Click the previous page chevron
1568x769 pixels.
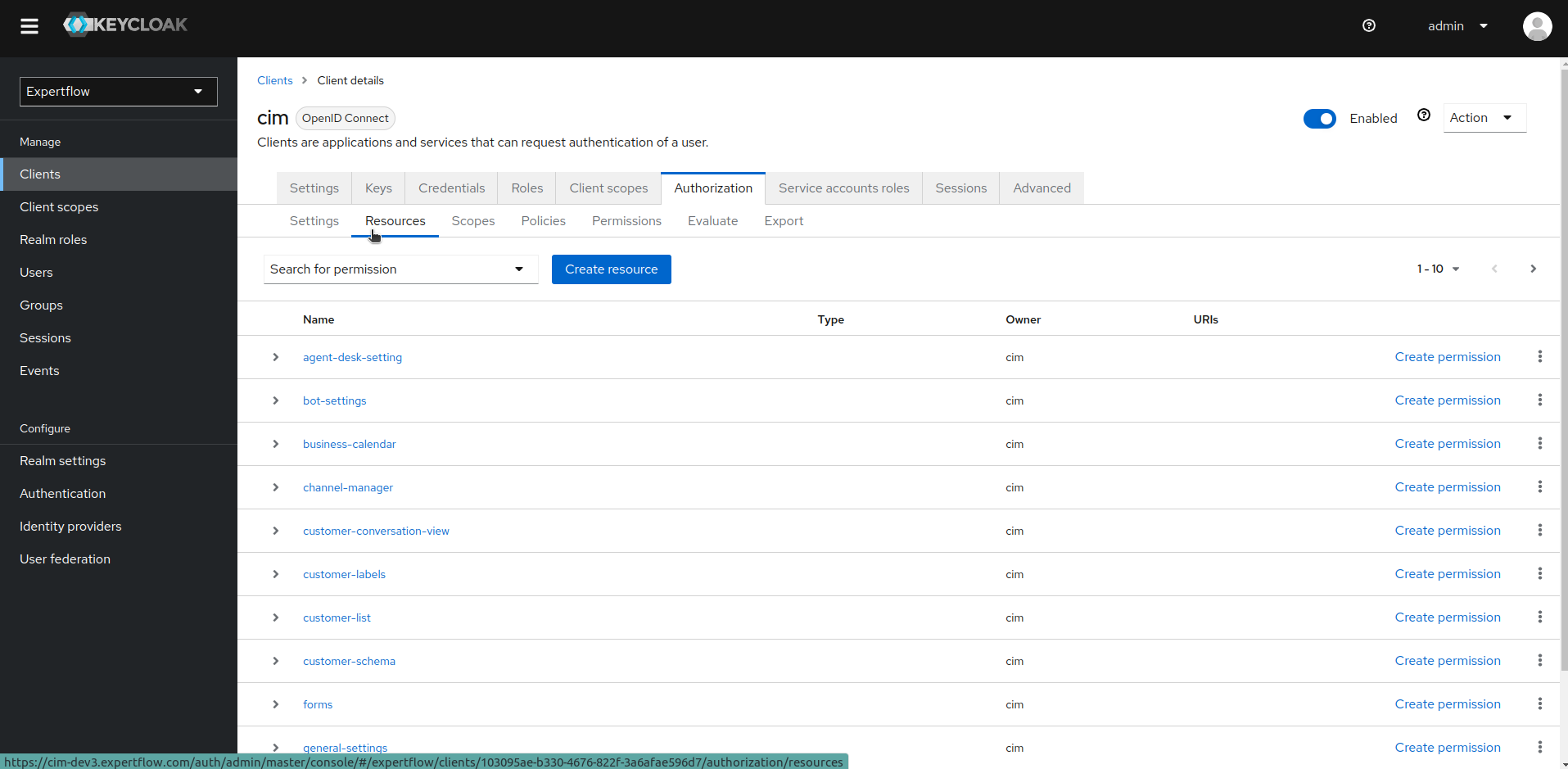(x=1494, y=269)
